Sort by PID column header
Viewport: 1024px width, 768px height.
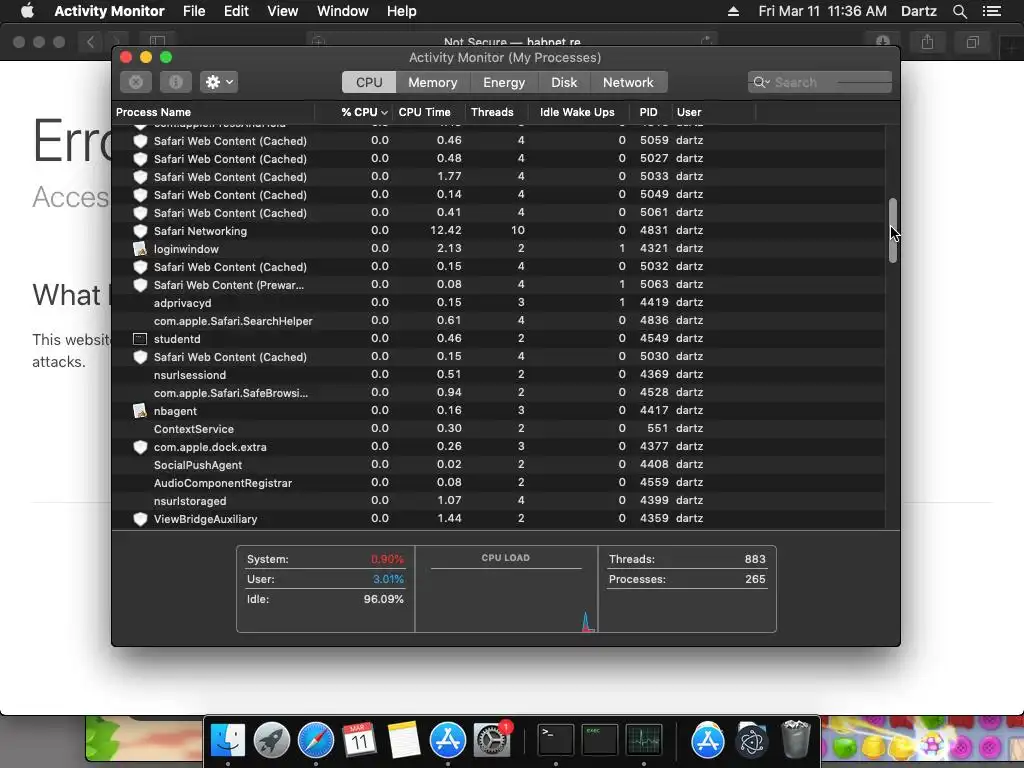coord(648,112)
